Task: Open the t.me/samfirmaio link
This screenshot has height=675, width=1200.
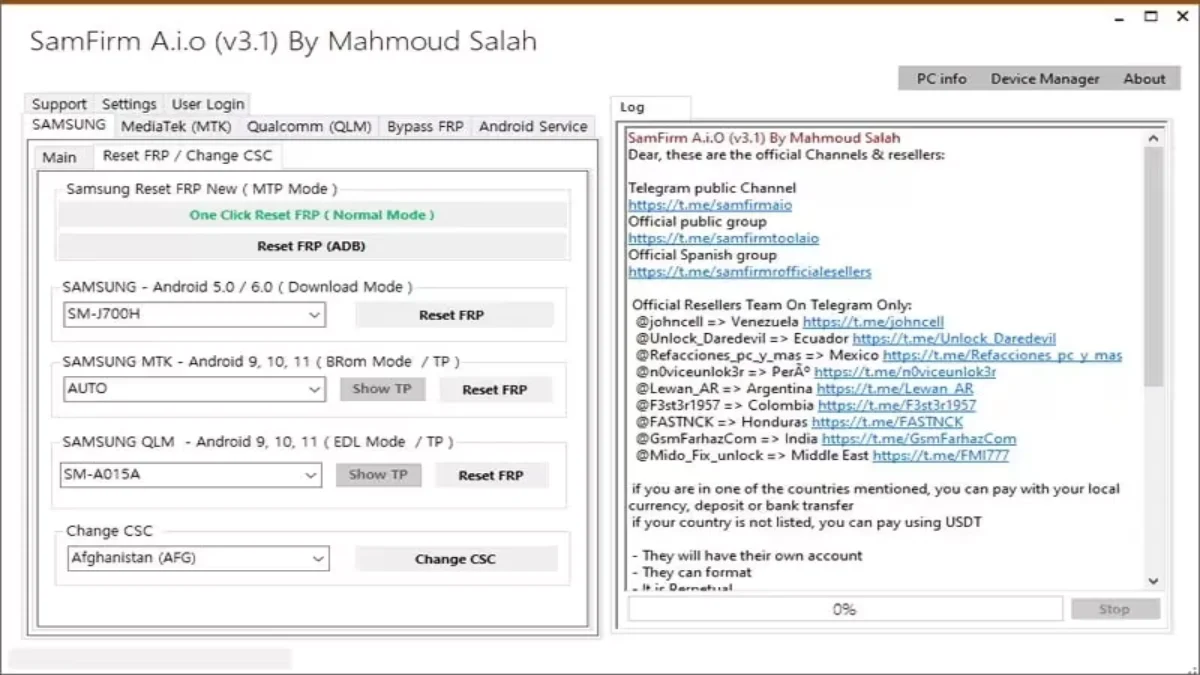Action: click(x=710, y=205)
